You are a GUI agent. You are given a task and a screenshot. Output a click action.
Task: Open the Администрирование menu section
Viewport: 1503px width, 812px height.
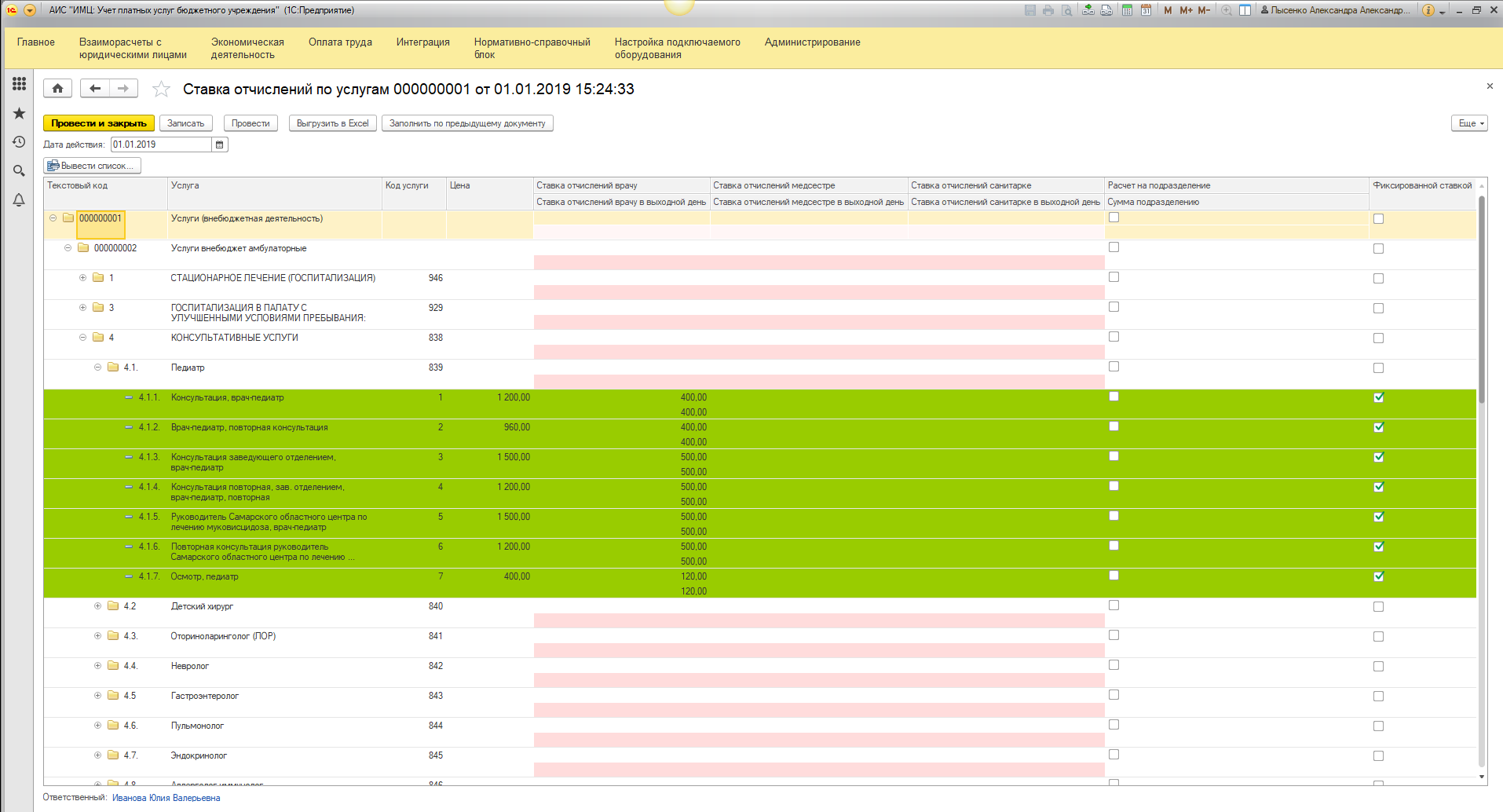point(812,42)
